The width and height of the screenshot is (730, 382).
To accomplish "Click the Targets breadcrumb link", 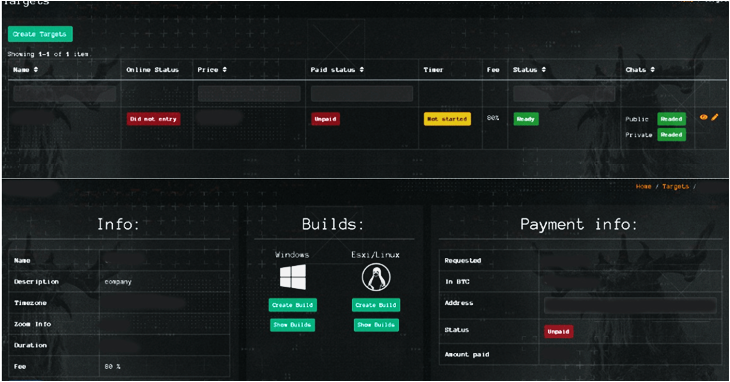I will [676, 187].
